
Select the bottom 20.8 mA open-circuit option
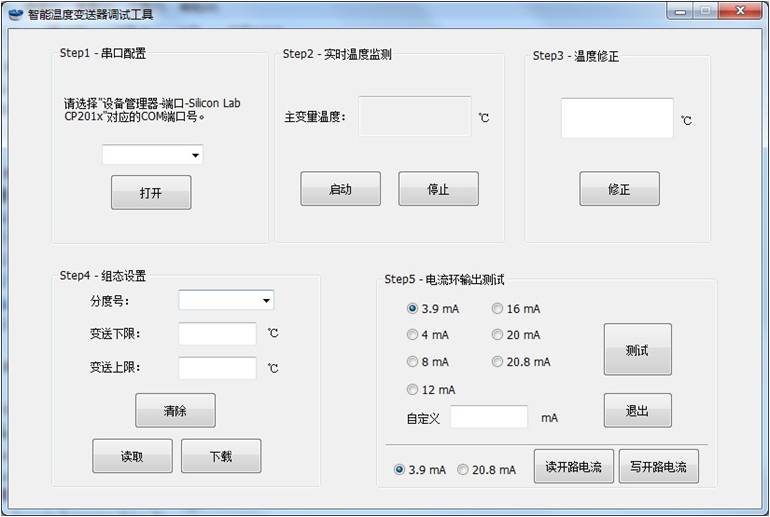463,469
